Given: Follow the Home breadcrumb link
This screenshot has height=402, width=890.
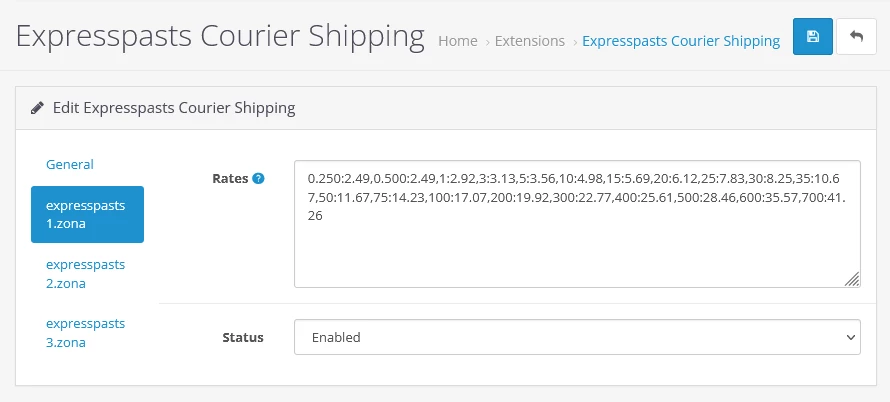Looking at the screenshot, I should pos(458,41).
